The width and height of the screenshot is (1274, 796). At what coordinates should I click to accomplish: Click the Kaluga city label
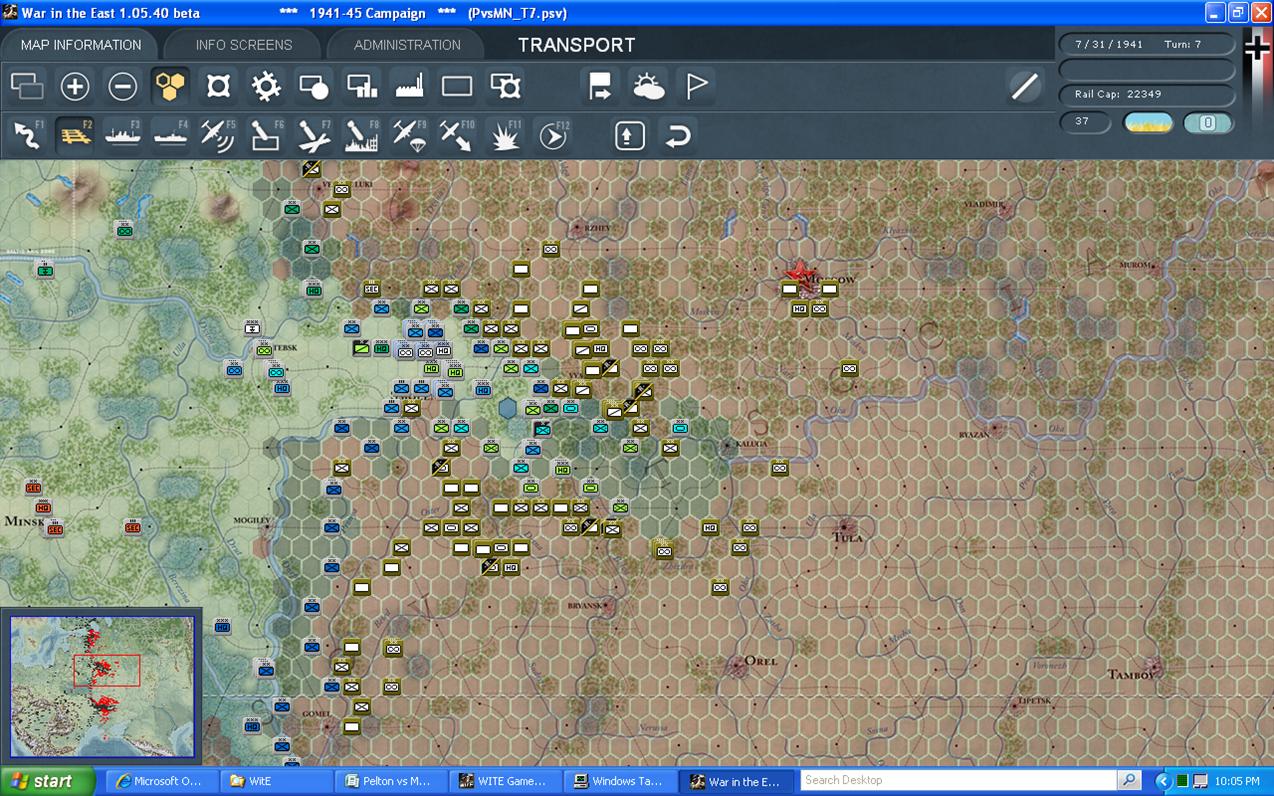(x=754, y=443)
